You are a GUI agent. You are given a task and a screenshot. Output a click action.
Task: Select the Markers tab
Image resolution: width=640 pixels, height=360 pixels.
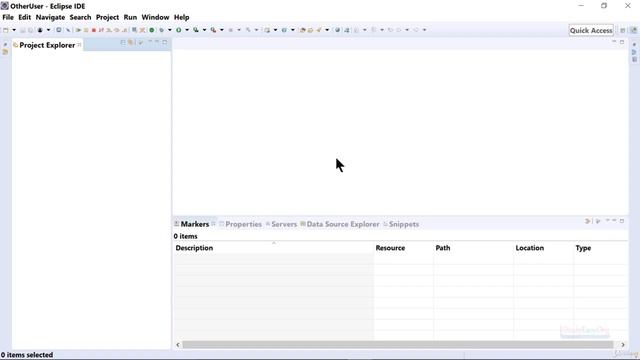(x=195, y=224)
